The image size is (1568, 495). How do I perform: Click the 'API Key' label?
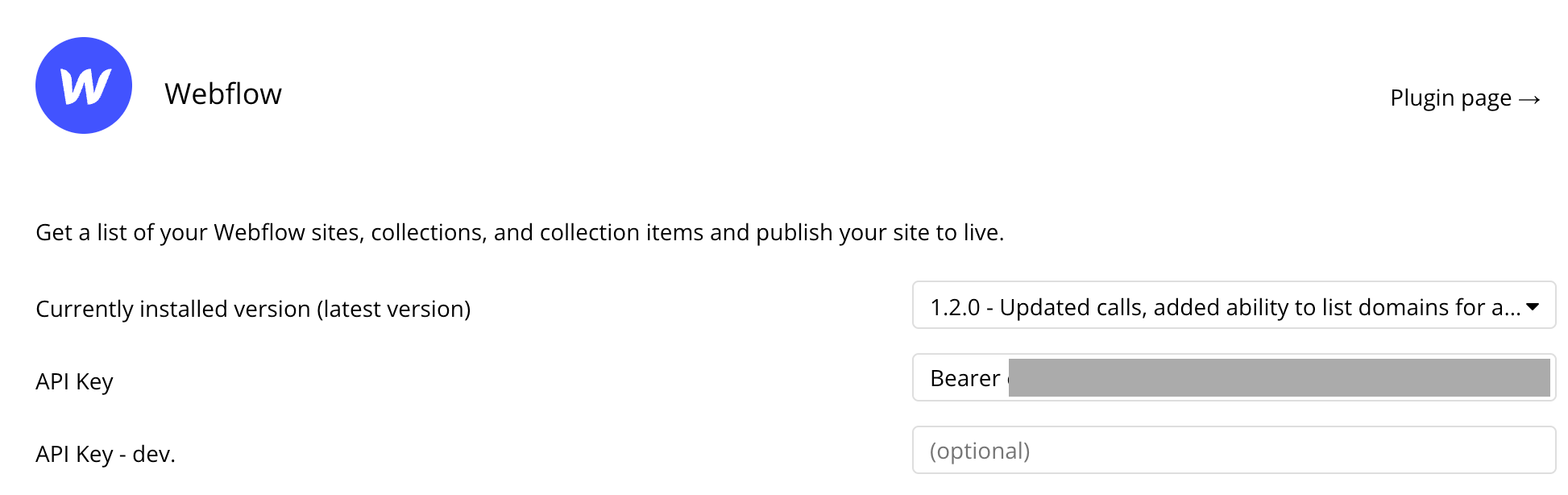point(74,381)
